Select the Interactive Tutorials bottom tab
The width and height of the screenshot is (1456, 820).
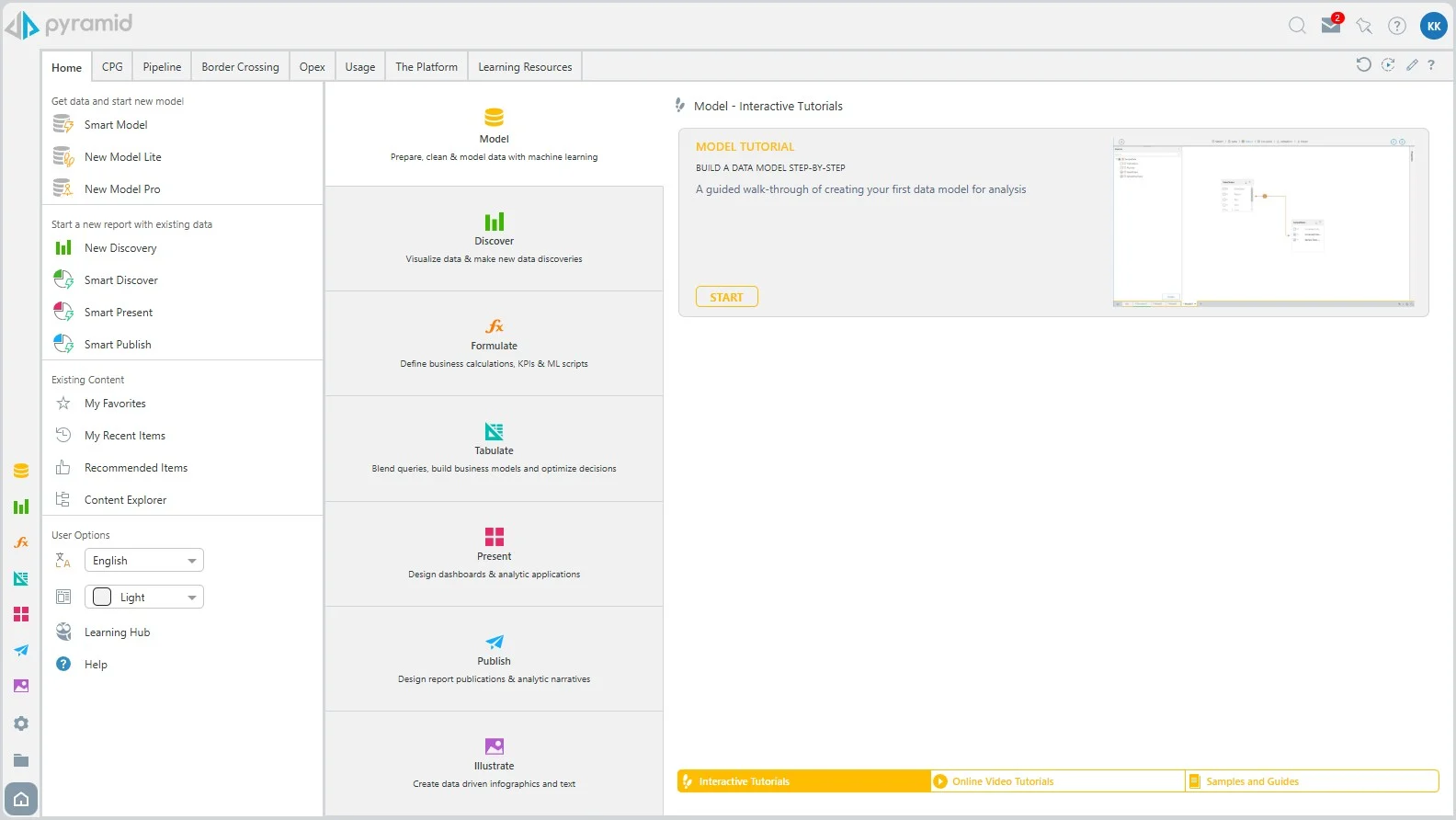(803, 780)
